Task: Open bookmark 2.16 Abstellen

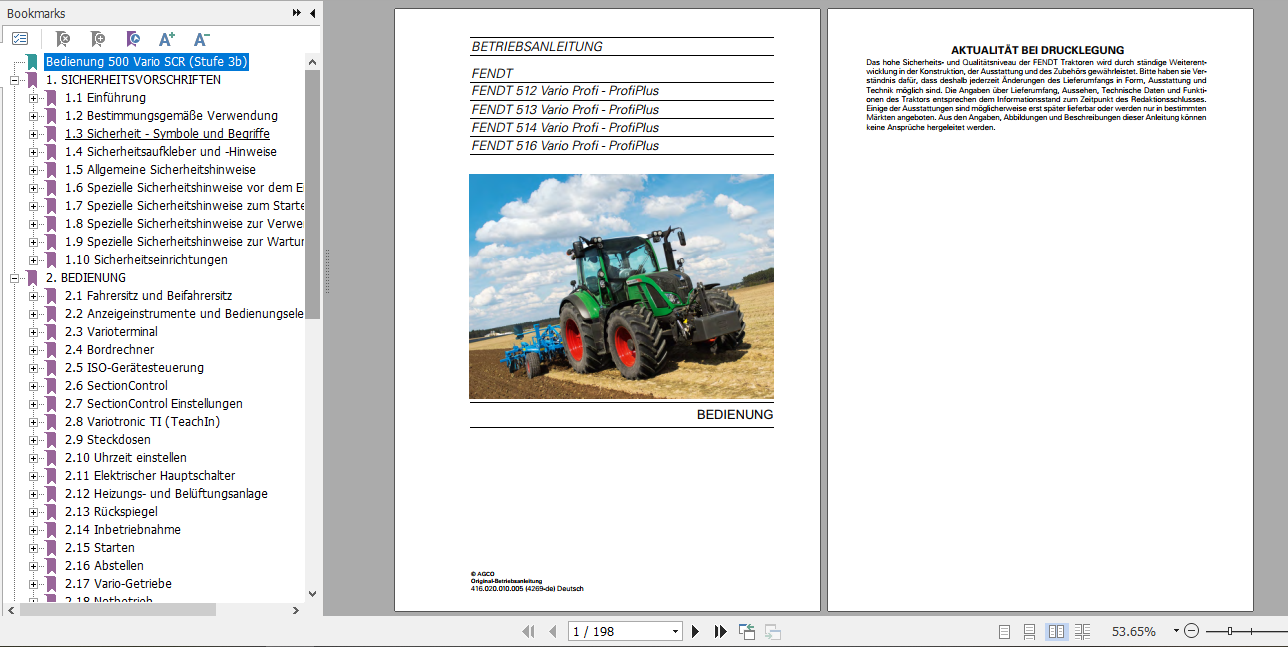Action: click(104, 566)
